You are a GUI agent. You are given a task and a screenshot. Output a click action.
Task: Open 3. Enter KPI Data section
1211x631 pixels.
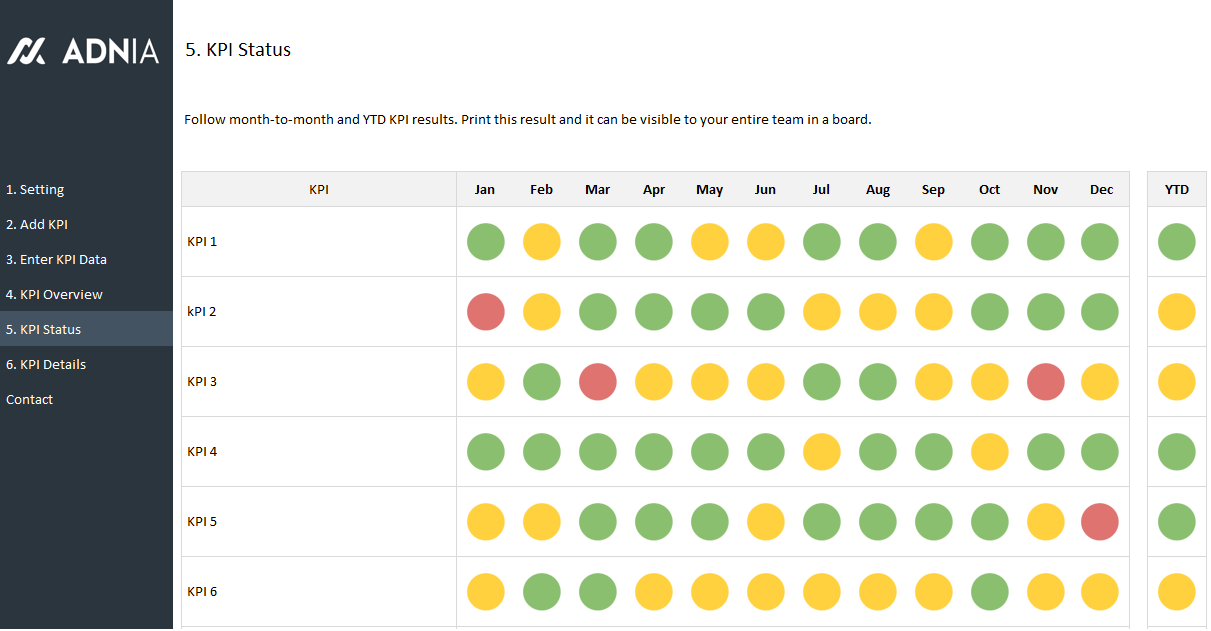56,260
